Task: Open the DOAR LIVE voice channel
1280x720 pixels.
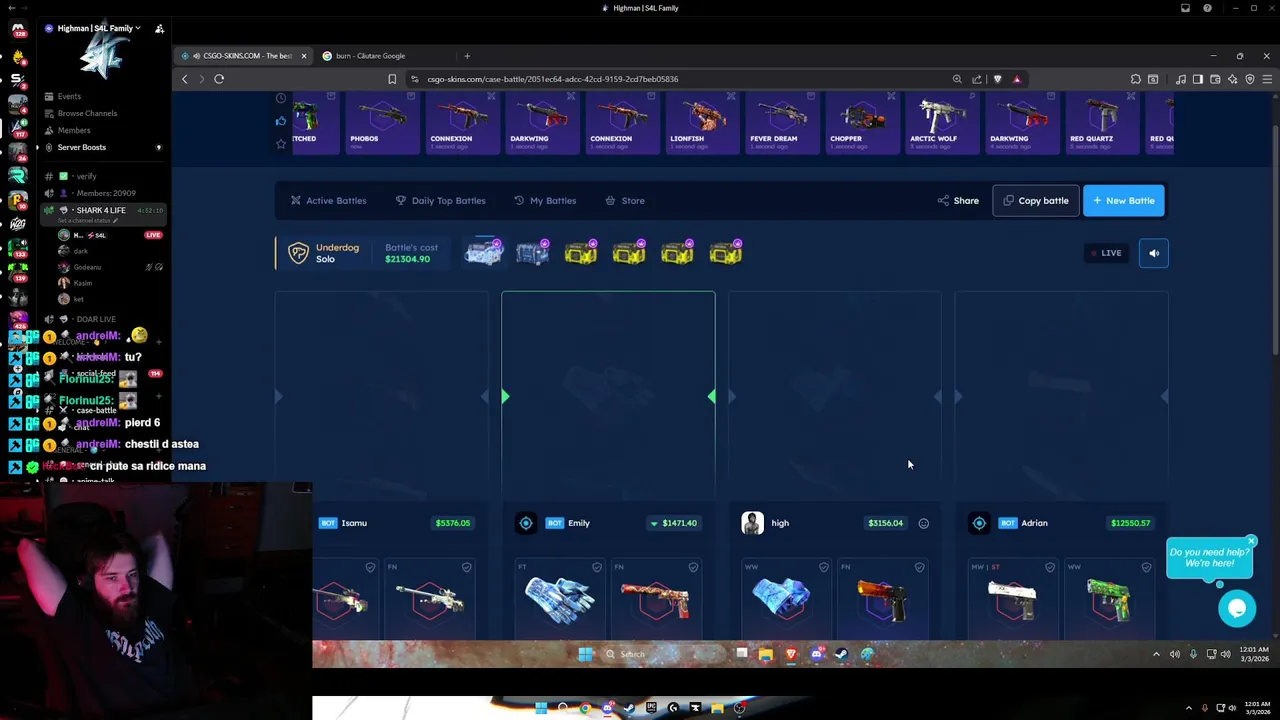Action: coord(96,319)
